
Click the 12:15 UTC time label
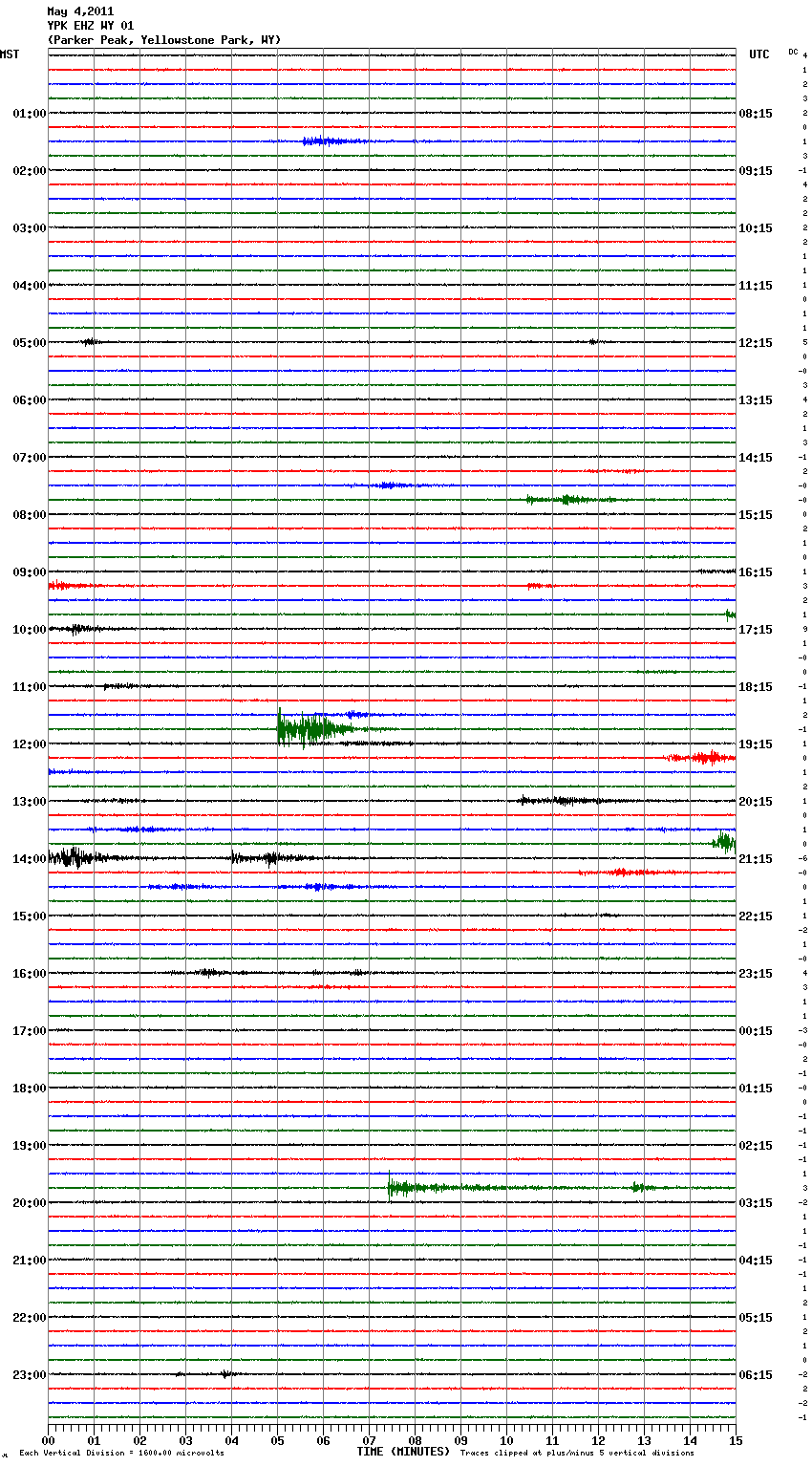756,342
